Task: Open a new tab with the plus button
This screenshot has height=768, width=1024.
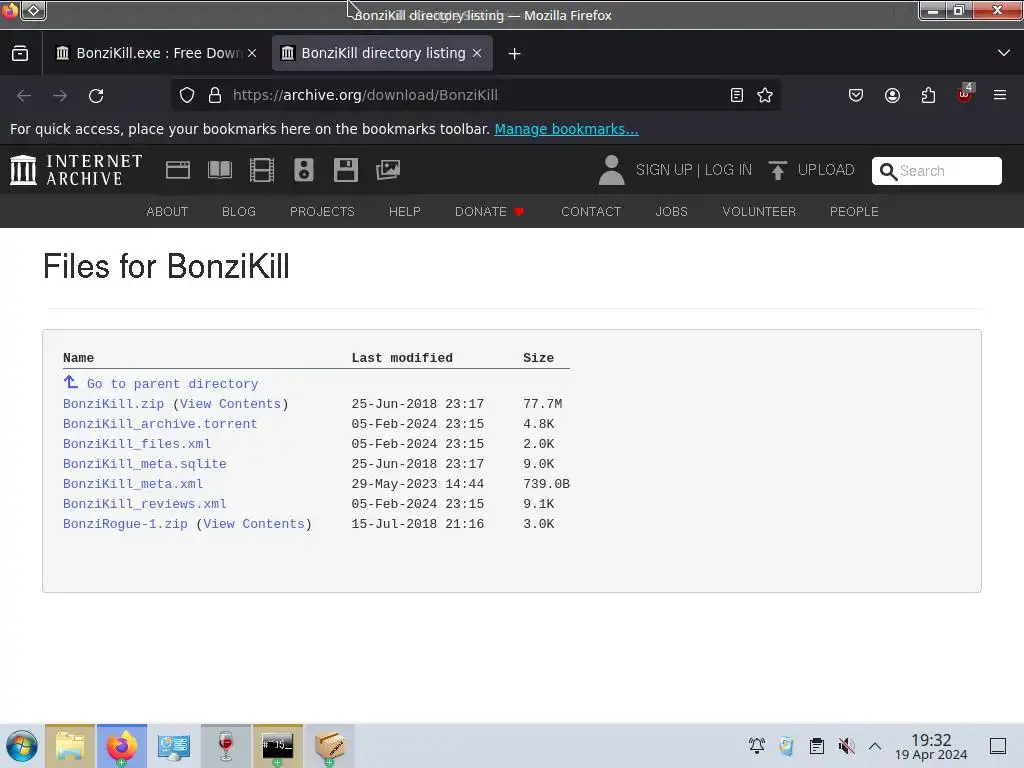Action: (x=515, y=54)
